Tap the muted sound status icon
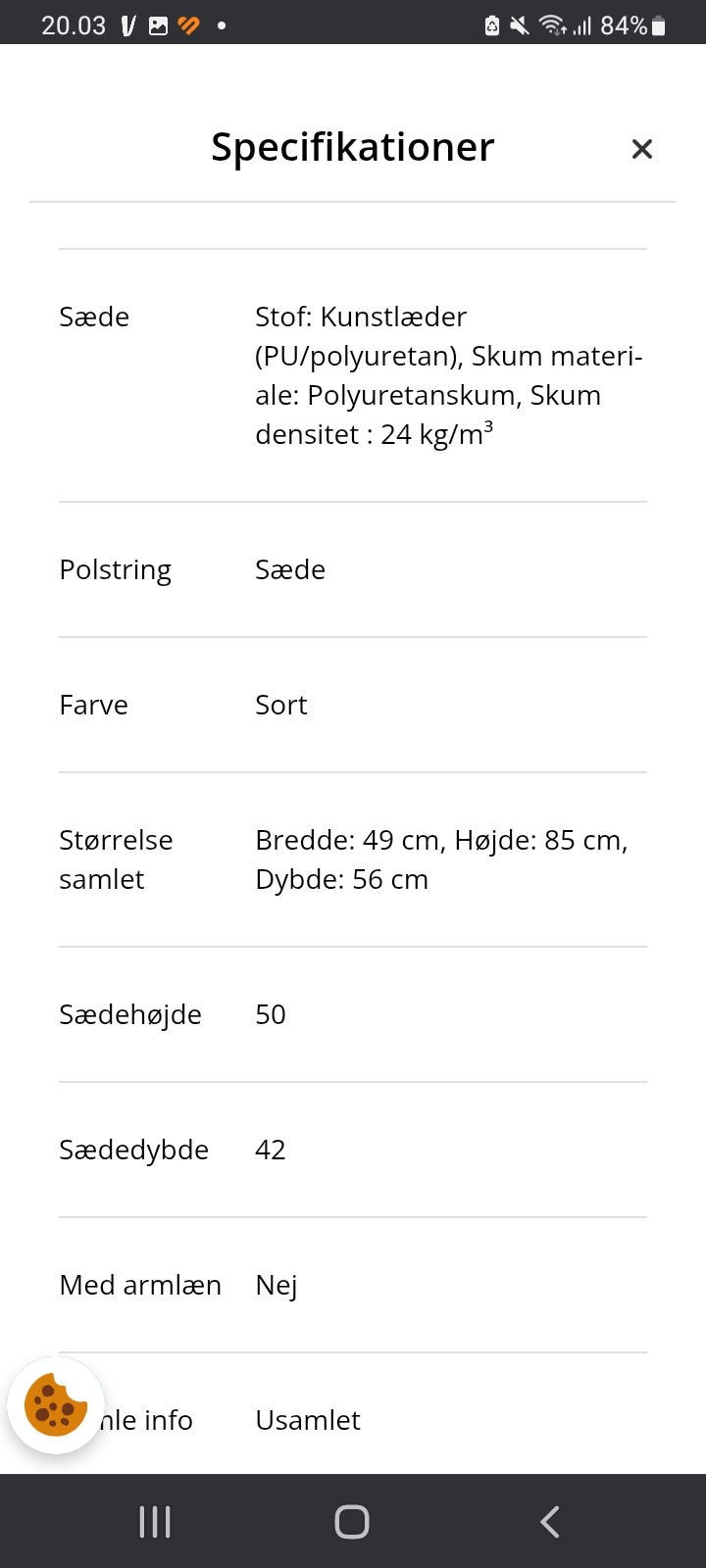Screen dimensions: 706x1568 (x=517, y=24)
